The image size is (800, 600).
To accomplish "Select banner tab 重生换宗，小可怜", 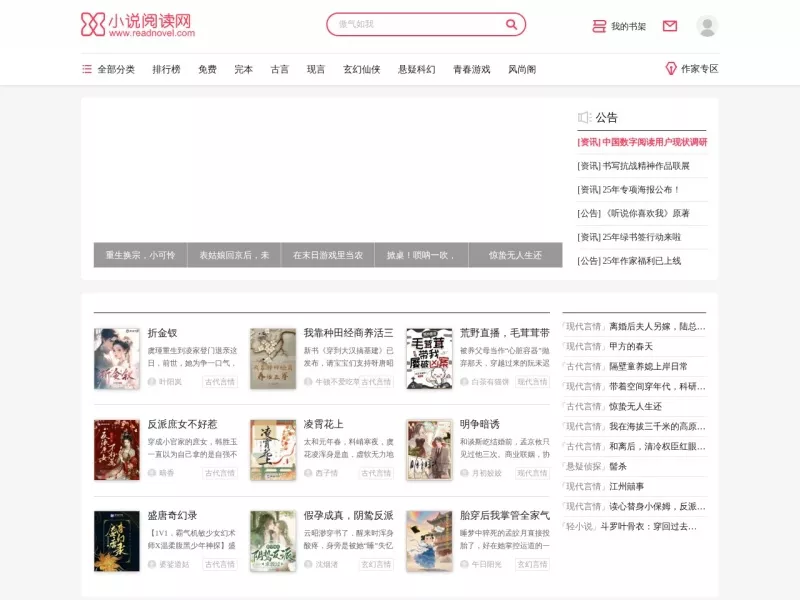I will [x=140, y=255].
